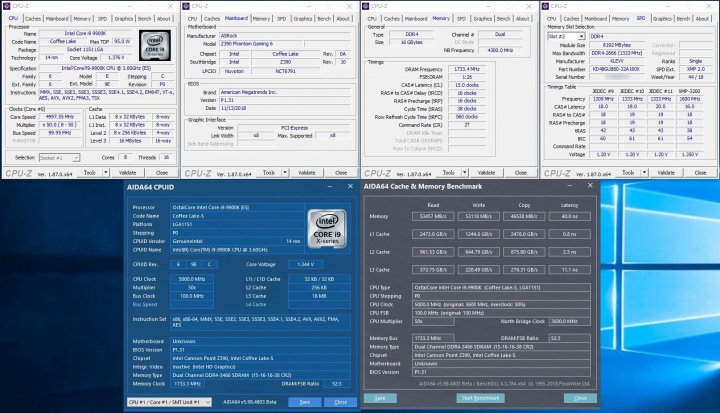Image resolution: width=720 pixels, height=413 pixels.
Task: Click the Intel Core i9 logo in the CPU-Z CPU window
Action: [155, 45]
